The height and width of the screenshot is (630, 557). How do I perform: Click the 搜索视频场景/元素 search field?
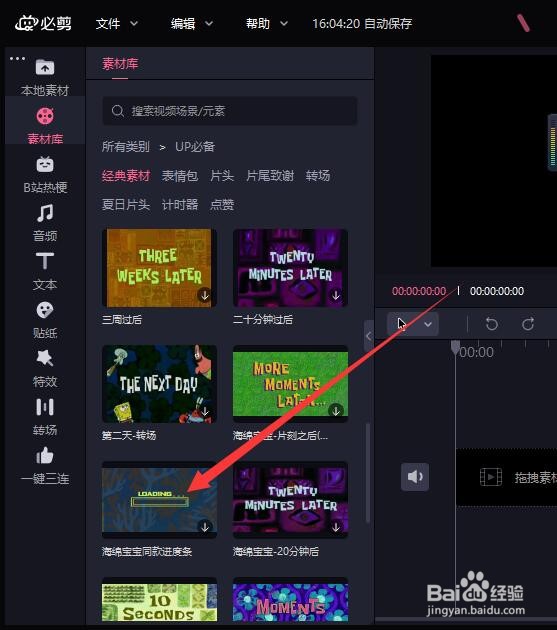point(230,110)
